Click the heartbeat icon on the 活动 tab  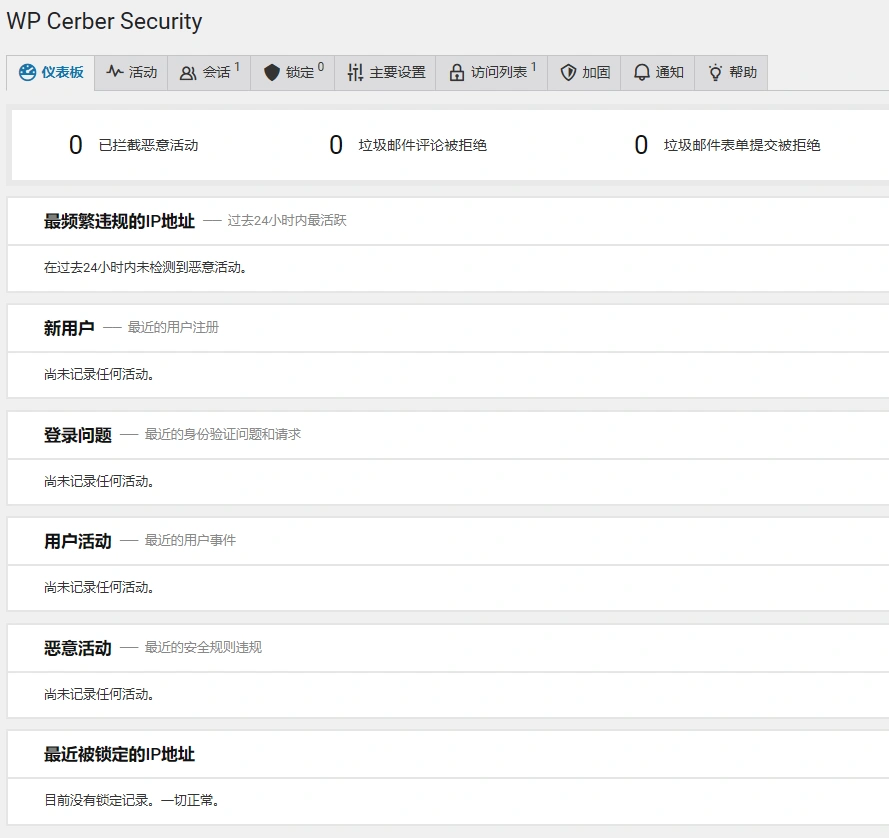113,72
